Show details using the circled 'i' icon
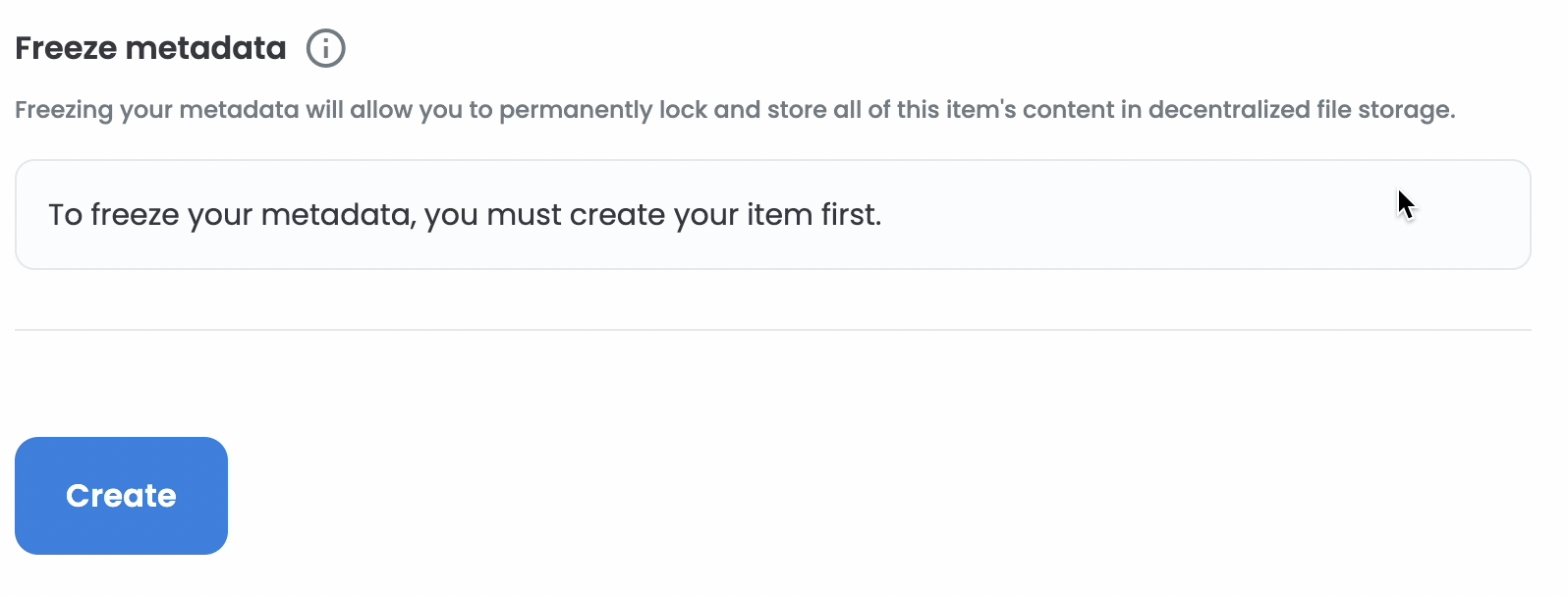1568x596 pixels. (325, 48)
